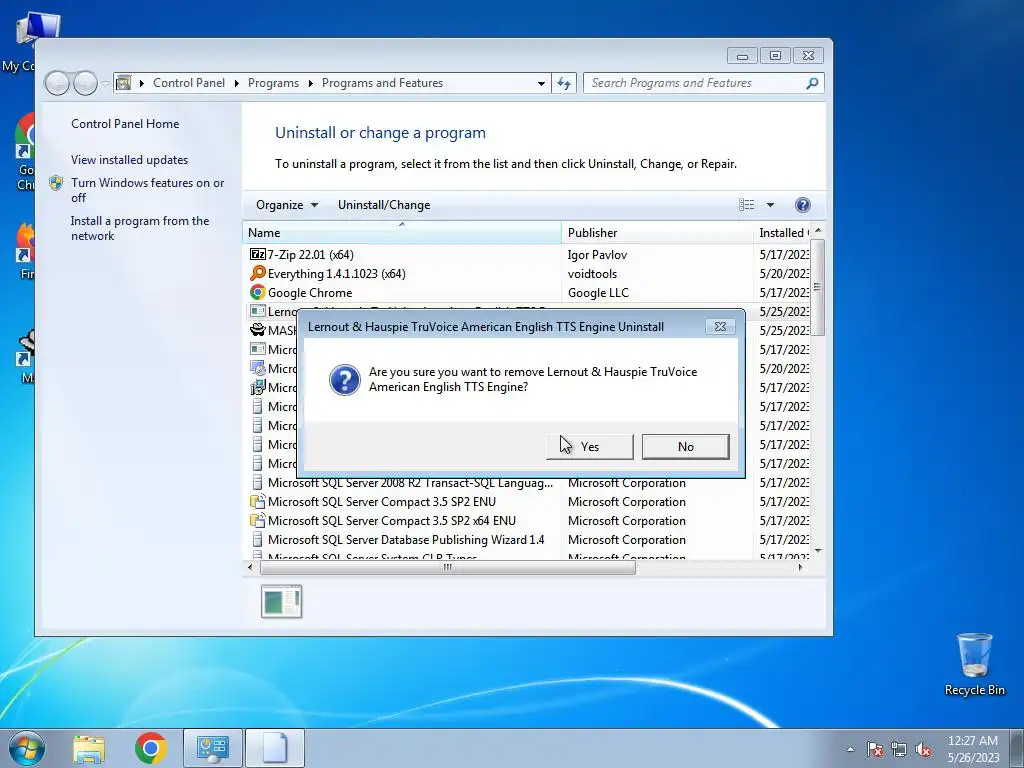Click the Lernout & Hauspie entry icon
This screenshot has width=1024, height=768.
pyautogui.click(x=257, y=312)
